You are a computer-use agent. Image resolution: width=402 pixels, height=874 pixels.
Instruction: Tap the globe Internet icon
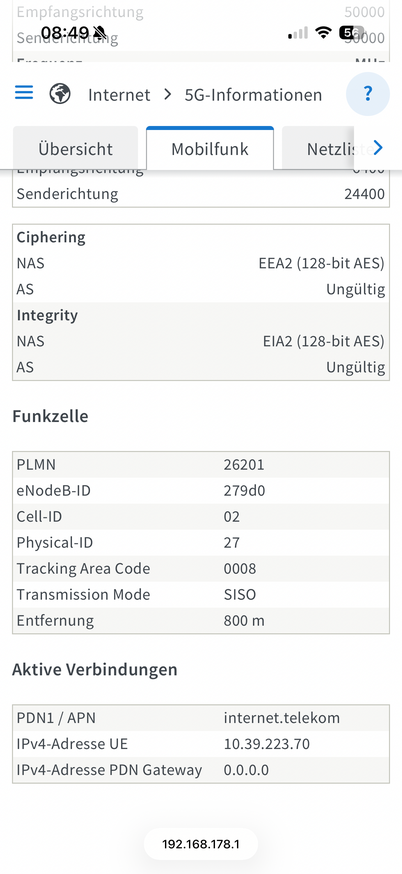(x=60, y=94)
